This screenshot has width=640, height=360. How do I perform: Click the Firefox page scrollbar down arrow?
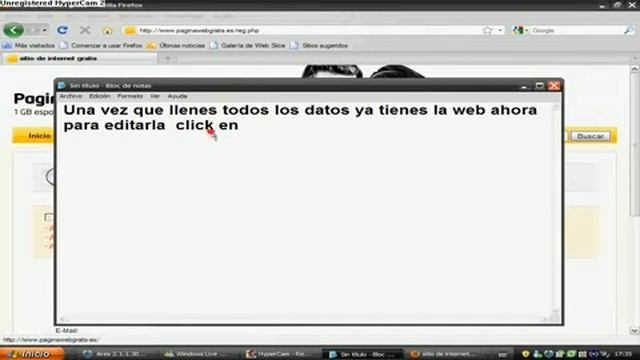coord(634,331)
